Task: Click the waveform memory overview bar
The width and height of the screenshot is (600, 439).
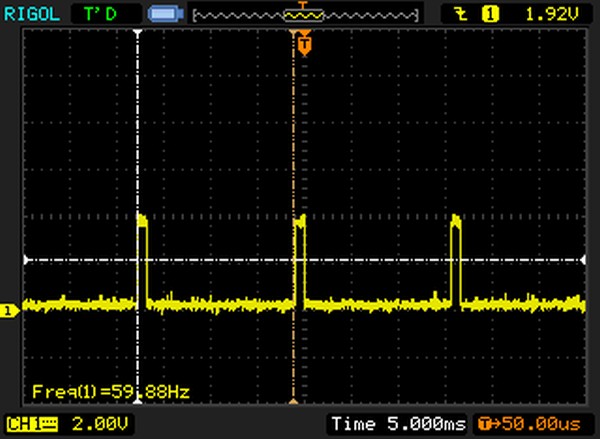Action: [304, 15]
